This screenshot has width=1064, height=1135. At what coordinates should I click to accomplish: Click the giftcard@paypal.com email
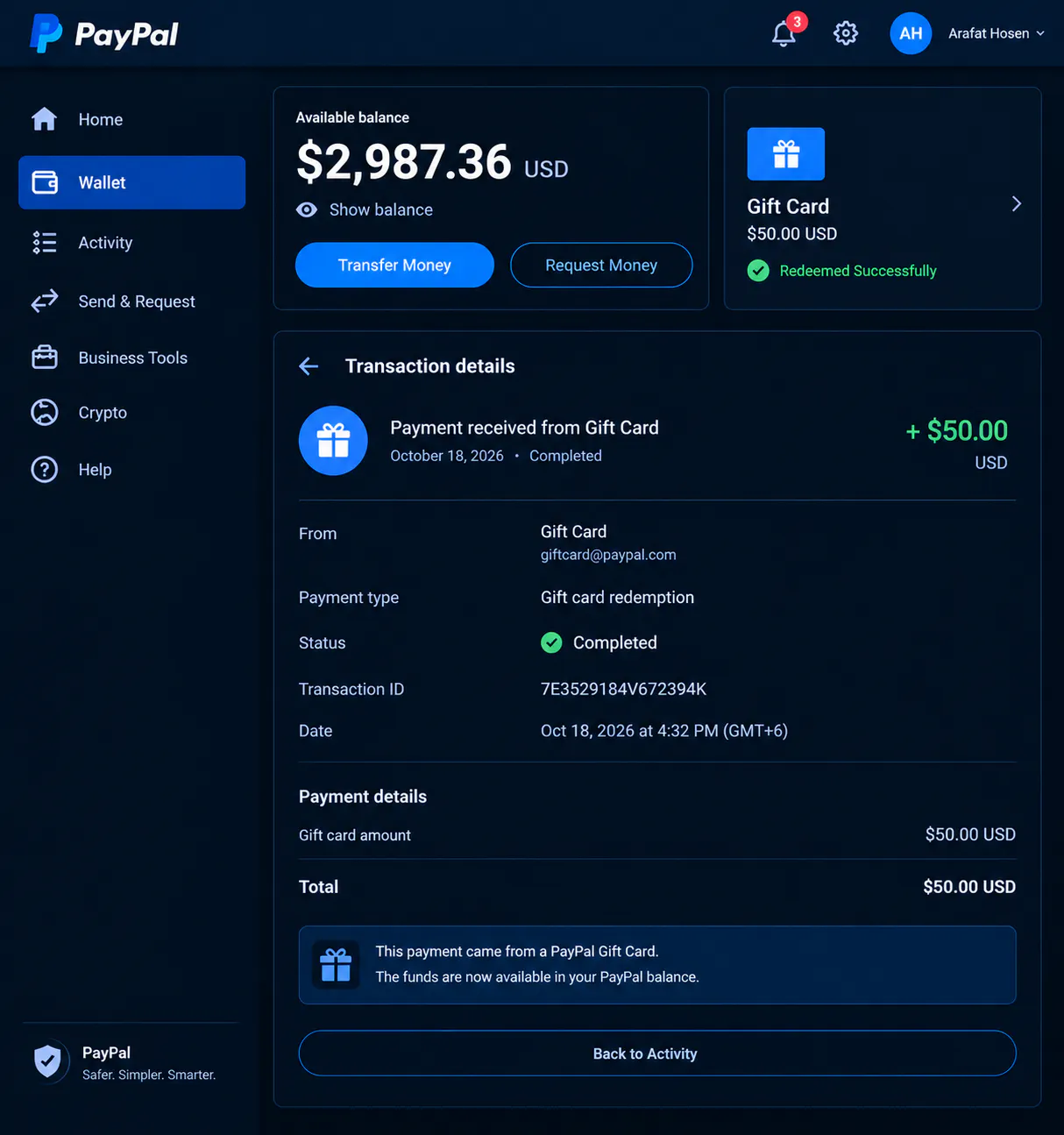(x=608, y=555)
